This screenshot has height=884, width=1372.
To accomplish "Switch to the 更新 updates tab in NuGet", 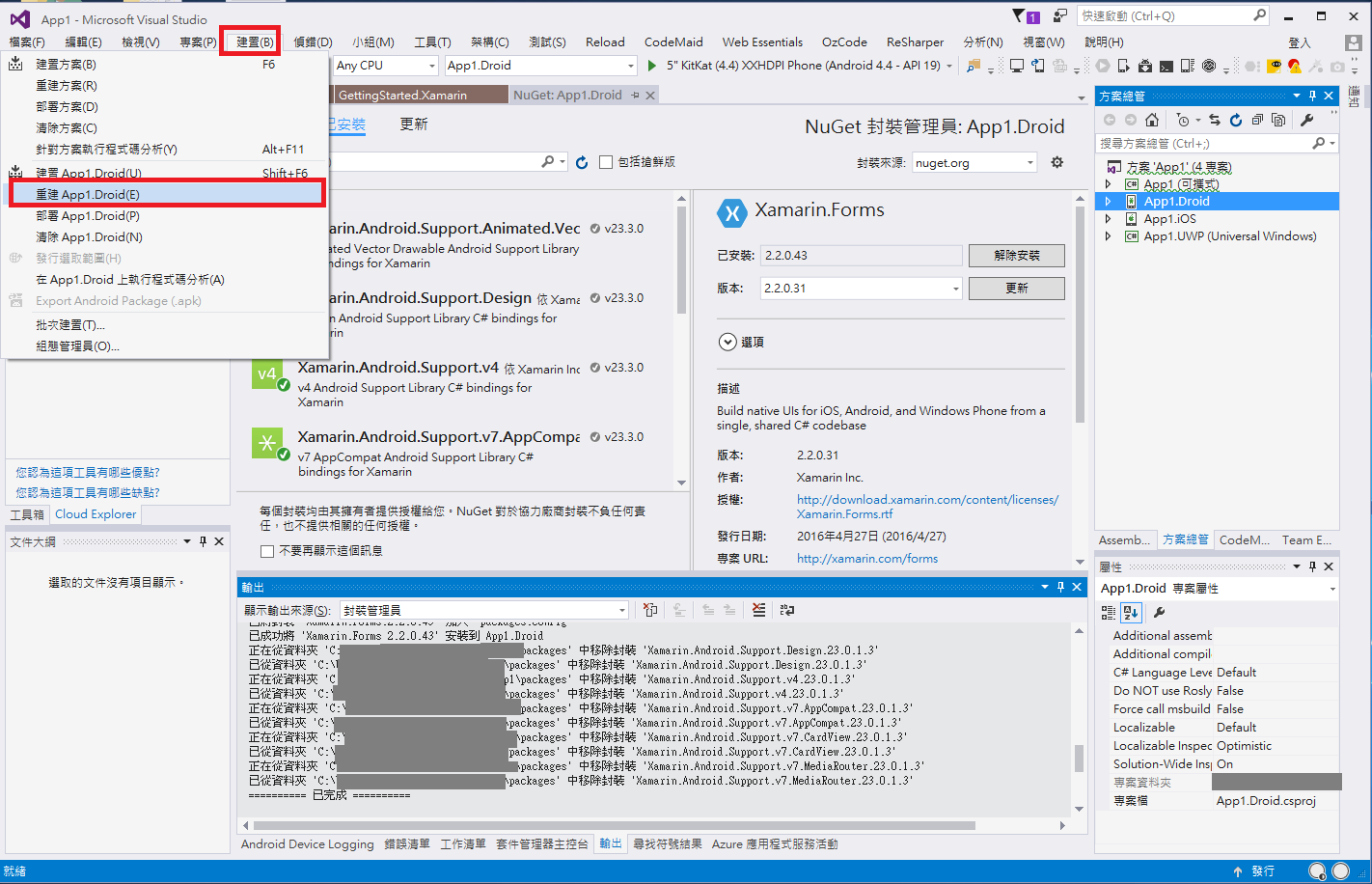I will tap(414, 124).
